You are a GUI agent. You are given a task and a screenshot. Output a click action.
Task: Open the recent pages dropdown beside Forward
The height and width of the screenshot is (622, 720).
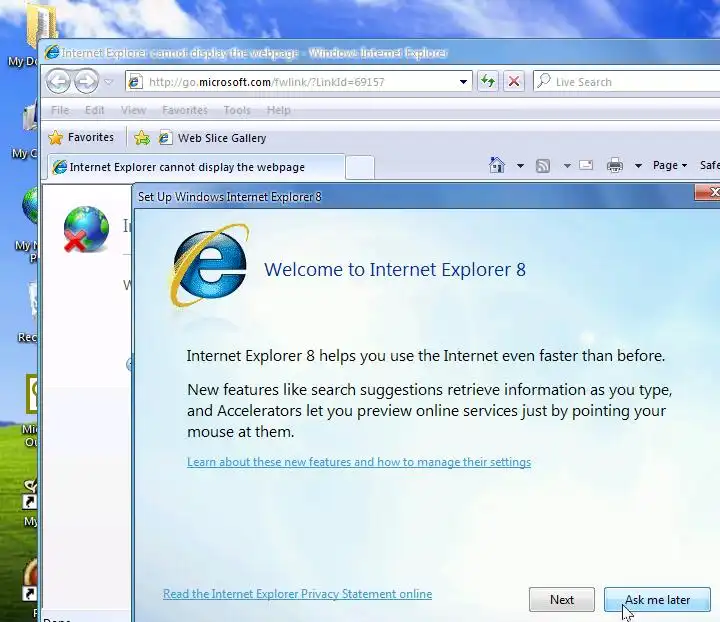(109, 82)
